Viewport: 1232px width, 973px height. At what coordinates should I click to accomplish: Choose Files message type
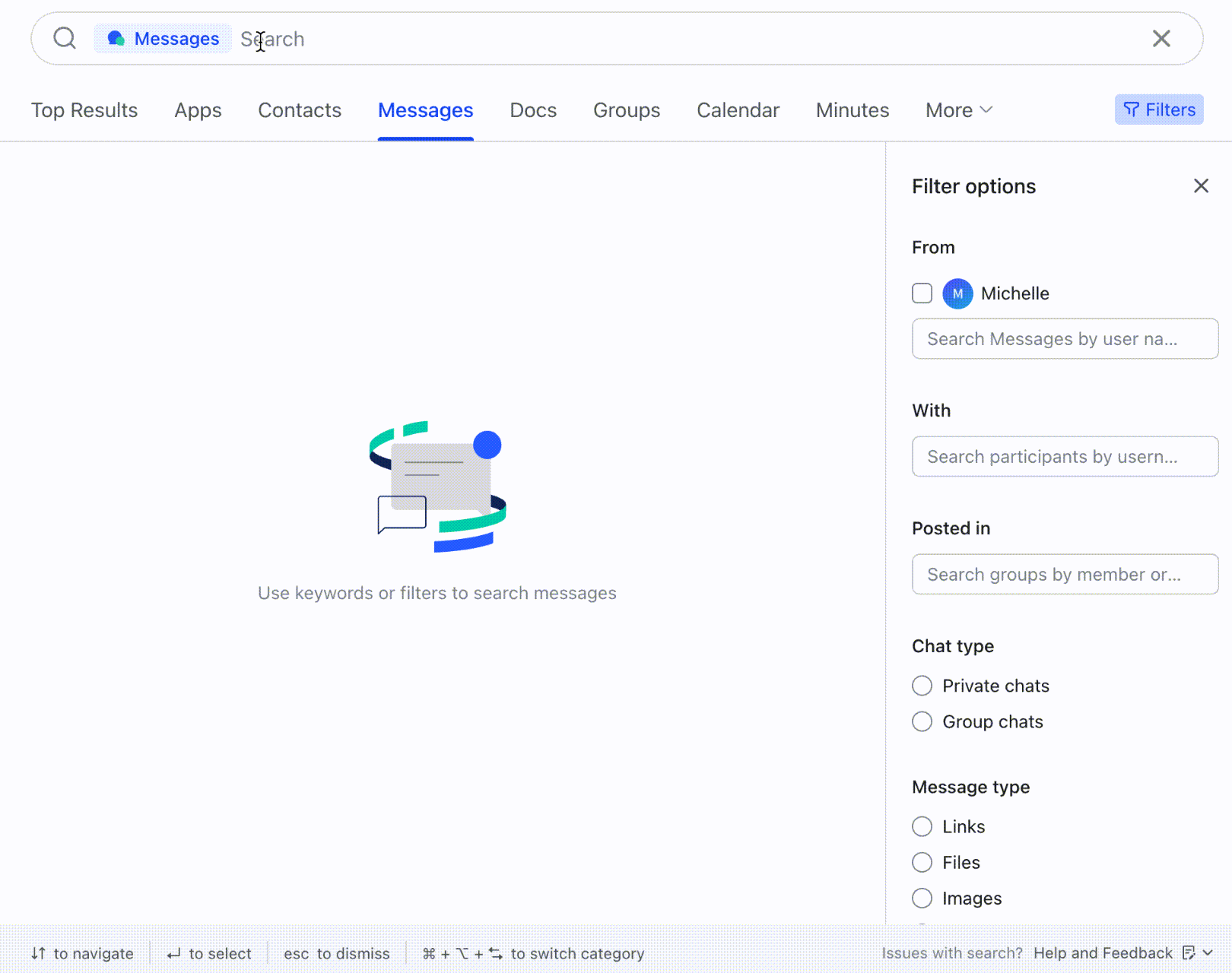922,862
